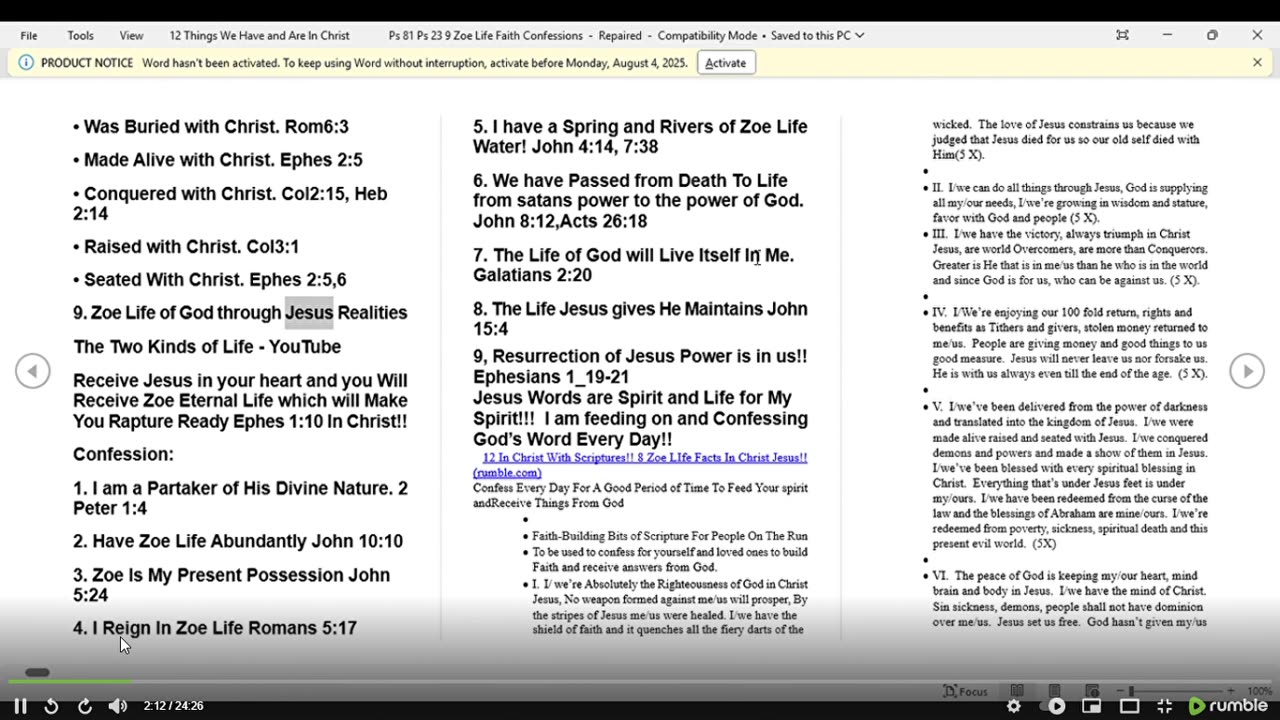Open the Rumble player settings gear

click(1013, 706)
